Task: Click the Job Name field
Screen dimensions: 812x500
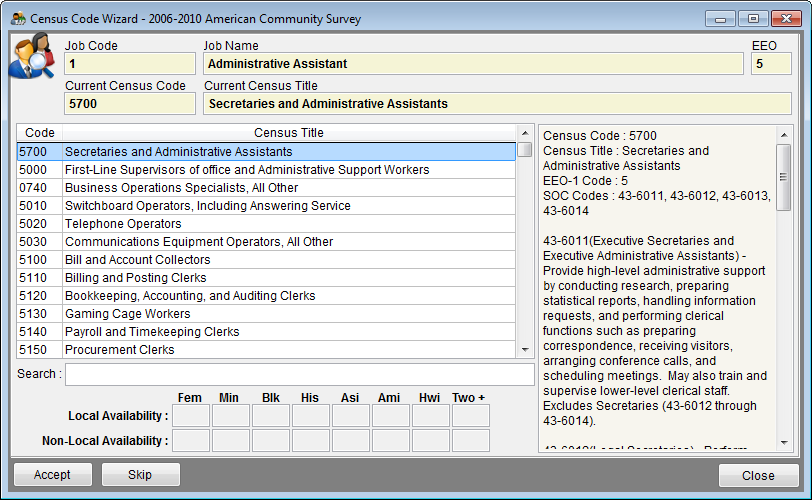Action: tap(473, 64)
